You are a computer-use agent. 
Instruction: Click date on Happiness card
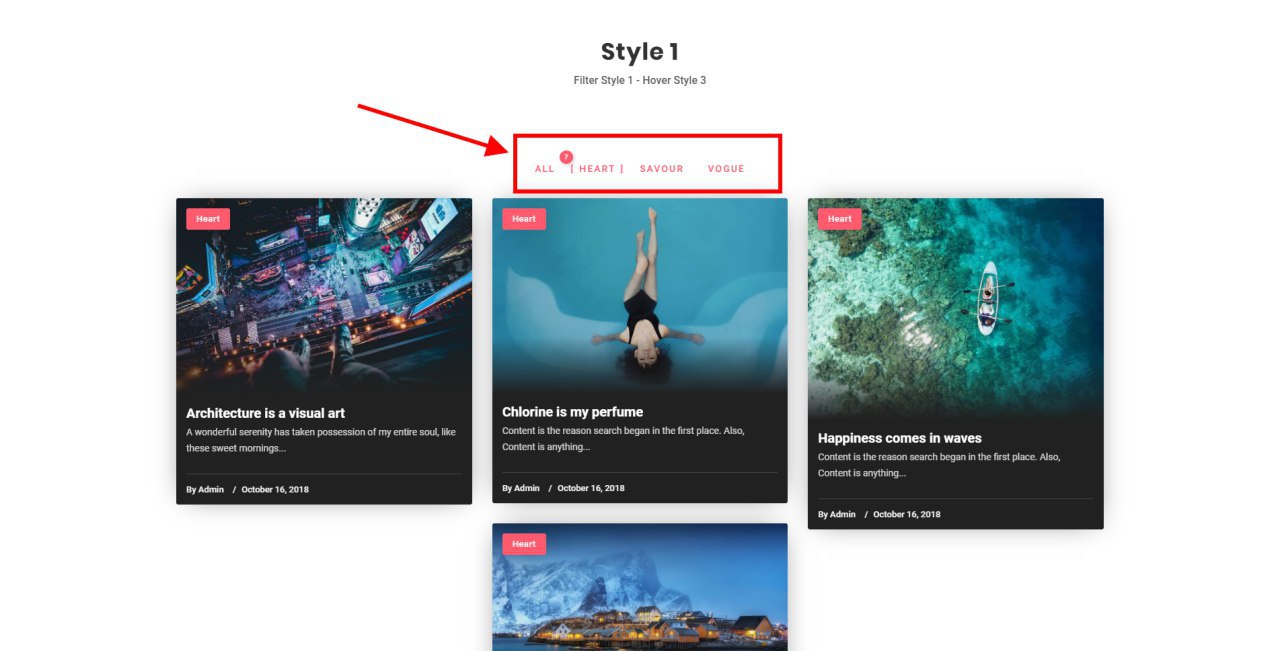click(907, 514)
